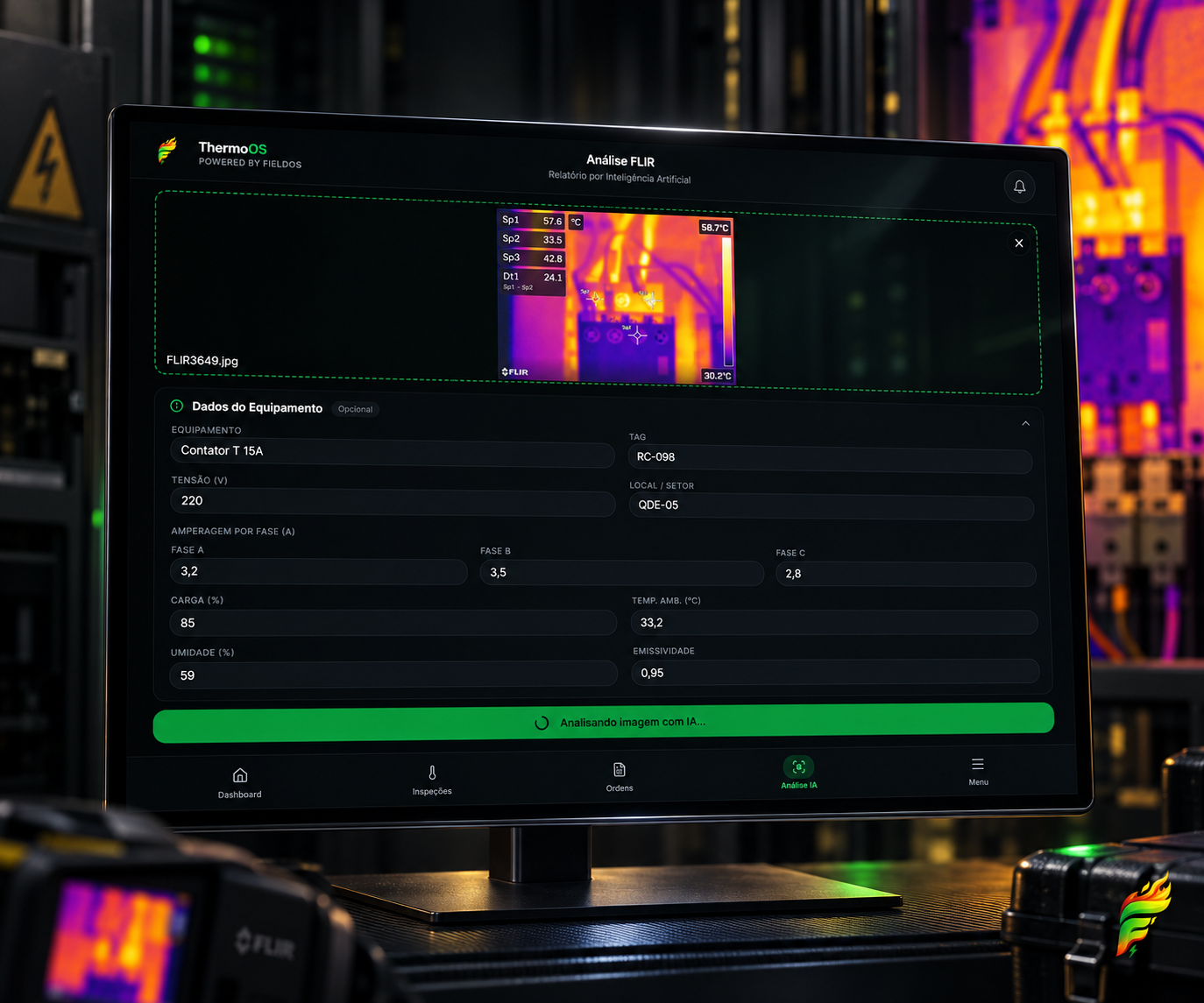This screenshot has width=1204, height=1003.
Task: Remove the uploaded FLIR3649.jpg image
Action: point(1019,244)
